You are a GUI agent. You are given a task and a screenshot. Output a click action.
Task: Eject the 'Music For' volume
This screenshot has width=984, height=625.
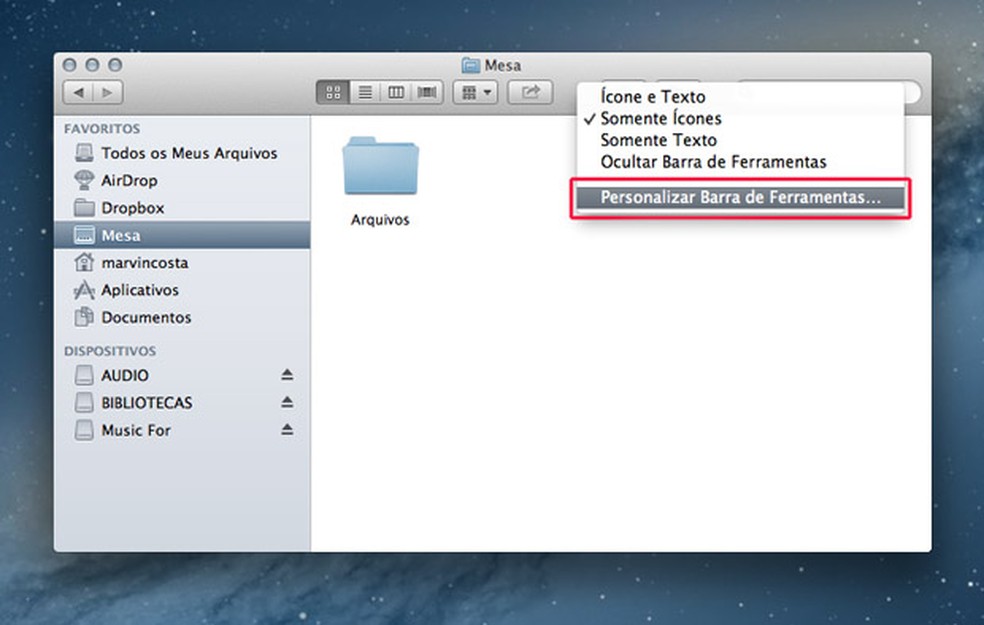click(287, 430)
